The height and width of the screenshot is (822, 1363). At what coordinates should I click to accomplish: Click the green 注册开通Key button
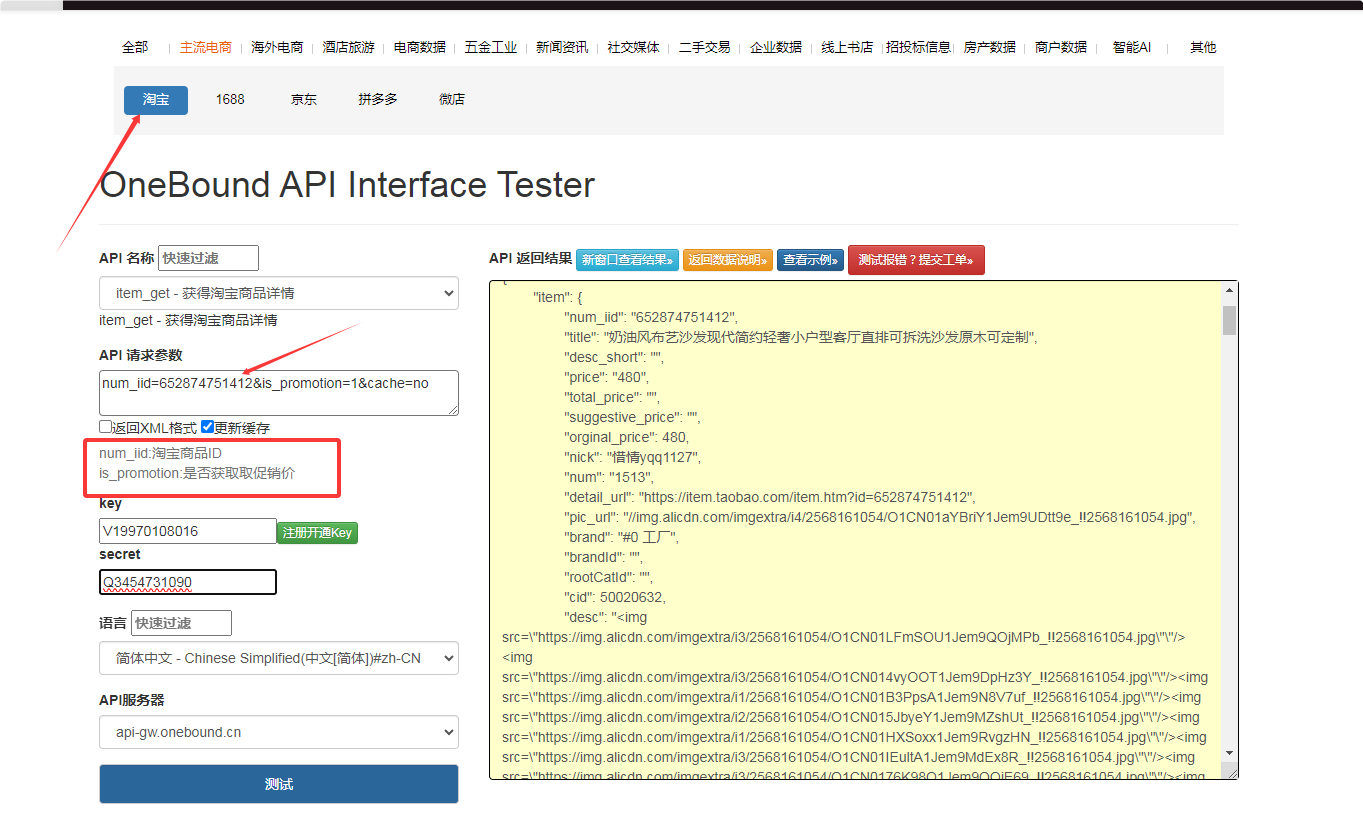(317, 533)
